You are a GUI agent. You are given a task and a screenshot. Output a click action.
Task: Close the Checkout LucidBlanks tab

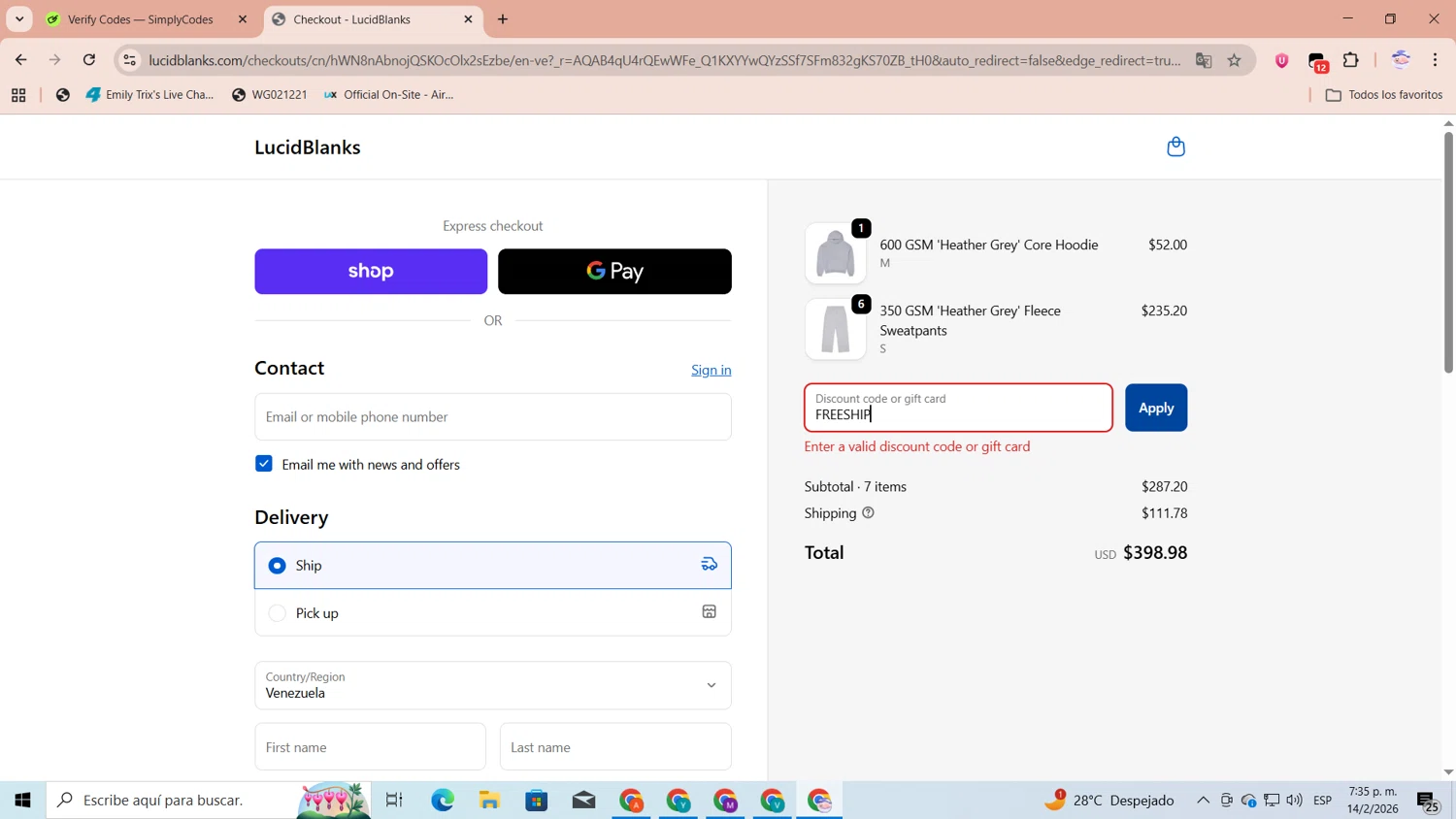[x=468, y=19]
